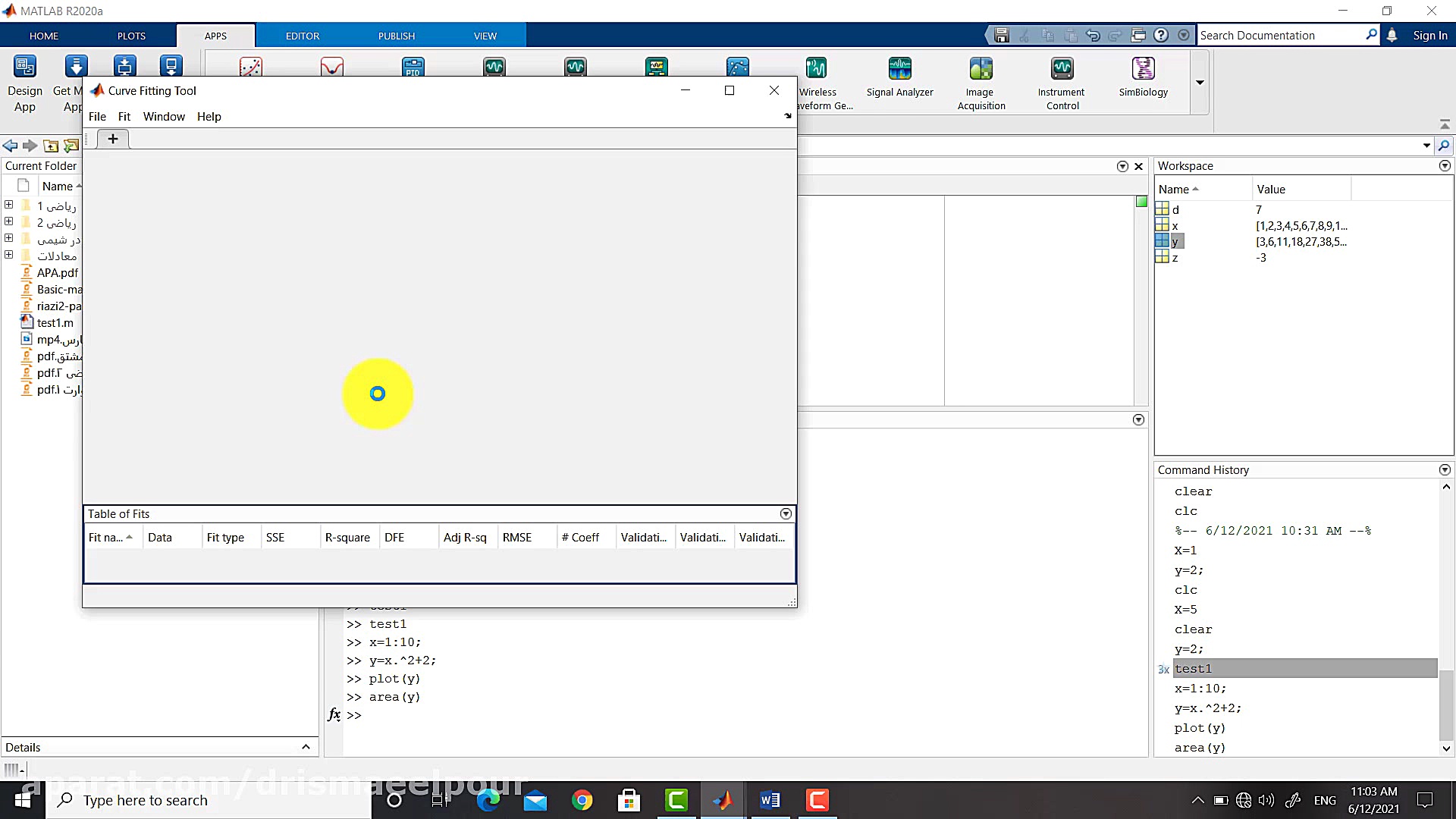
Task: Close the Editor panel with X
Action: (x=1138, y=166)
